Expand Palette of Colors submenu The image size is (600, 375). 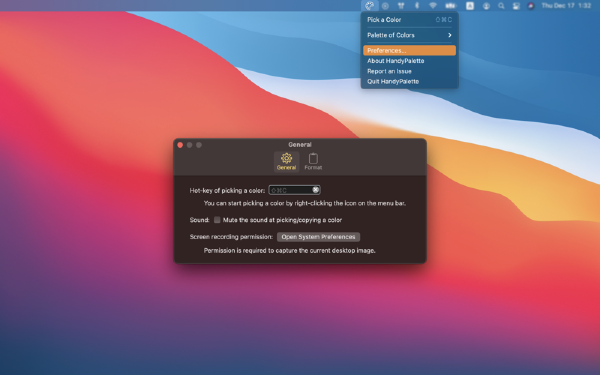point(409,35)
